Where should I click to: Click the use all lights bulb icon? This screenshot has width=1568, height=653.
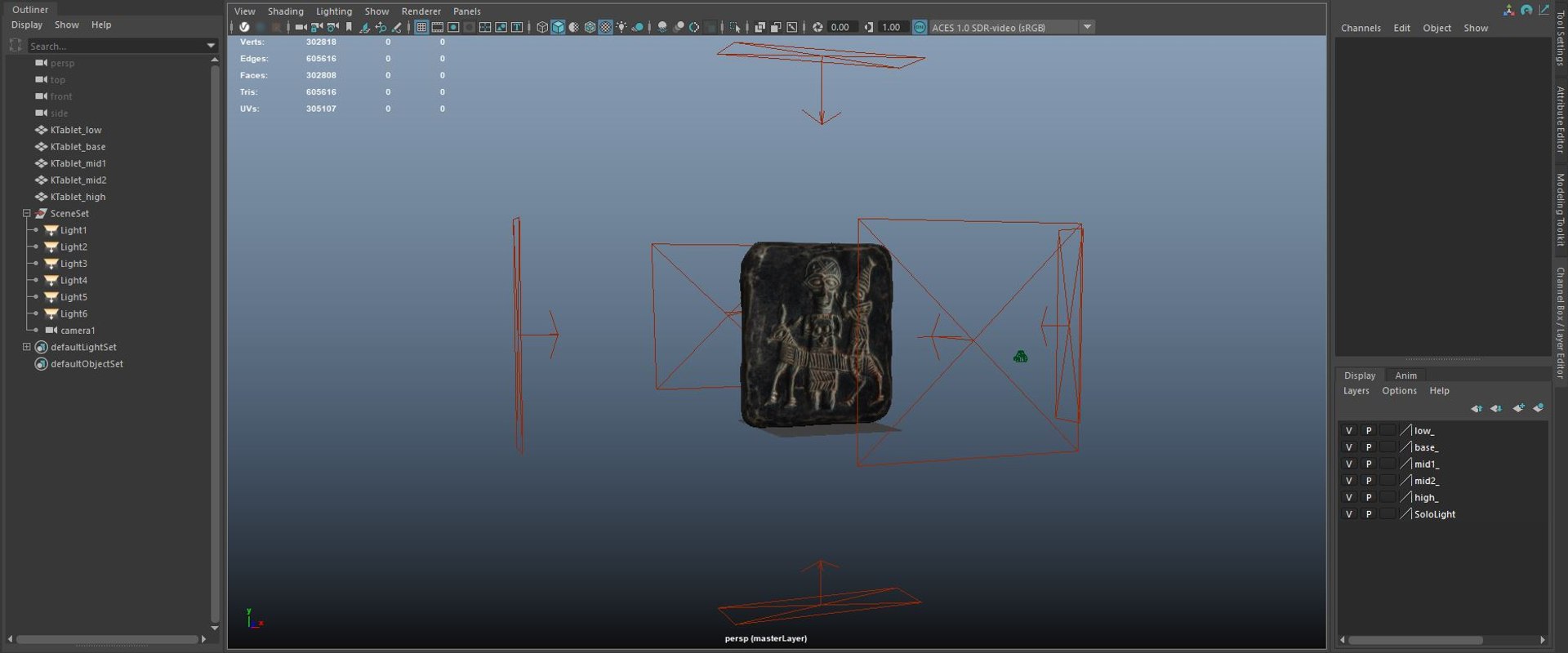(621, 27)
